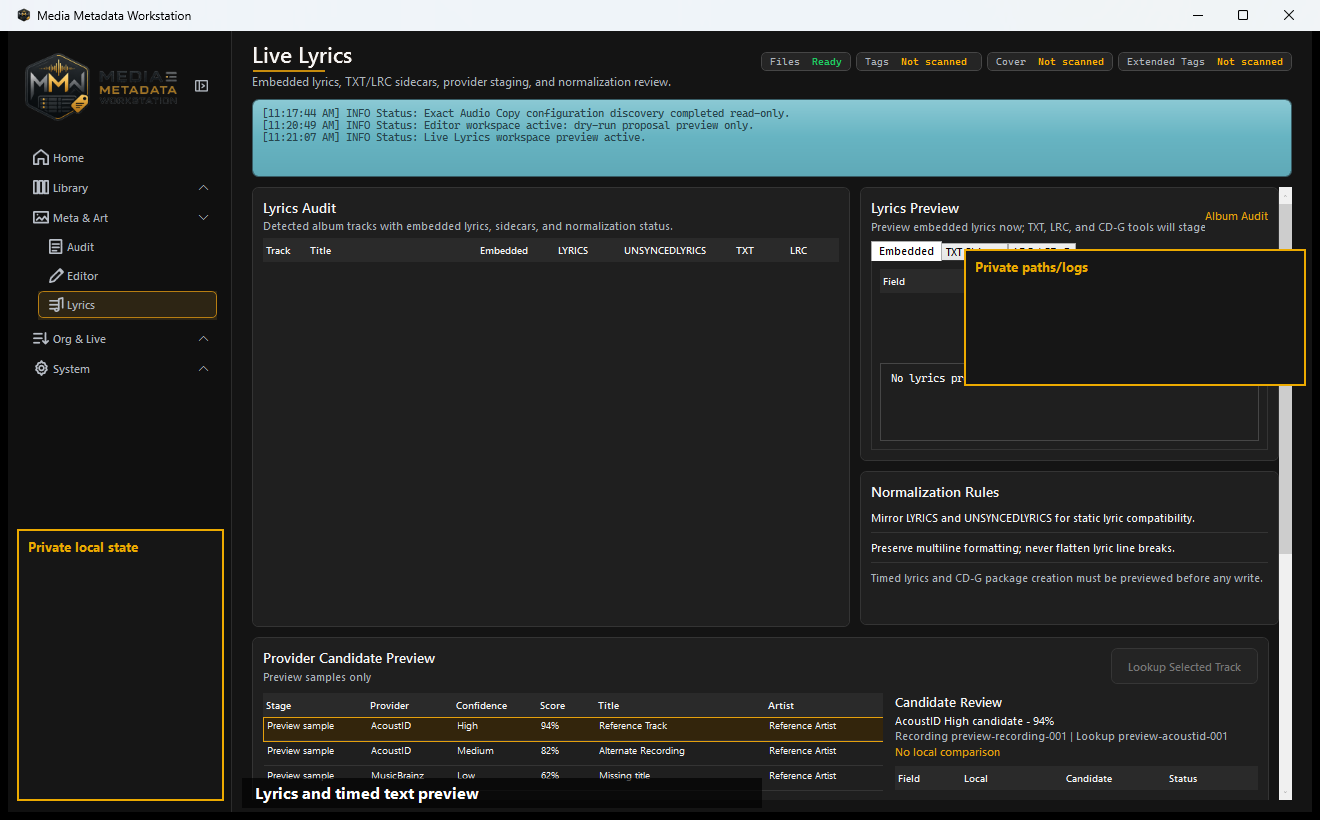This screenshot has width=1320, height=820.
Task: Click the Lyrics music-list icon in sidebar
Action: 56,305
